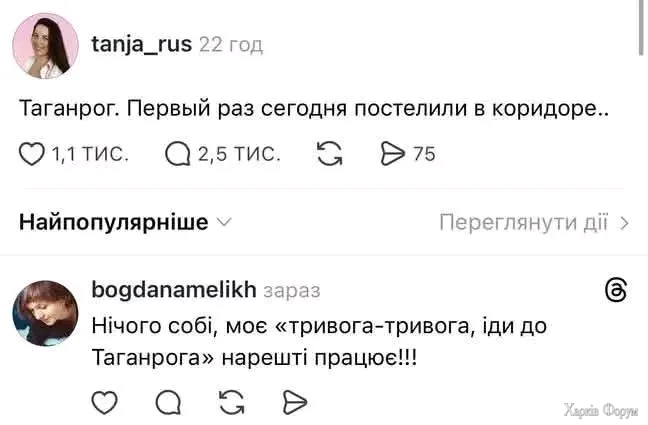Like bogdanamelikh's reply

105,402
